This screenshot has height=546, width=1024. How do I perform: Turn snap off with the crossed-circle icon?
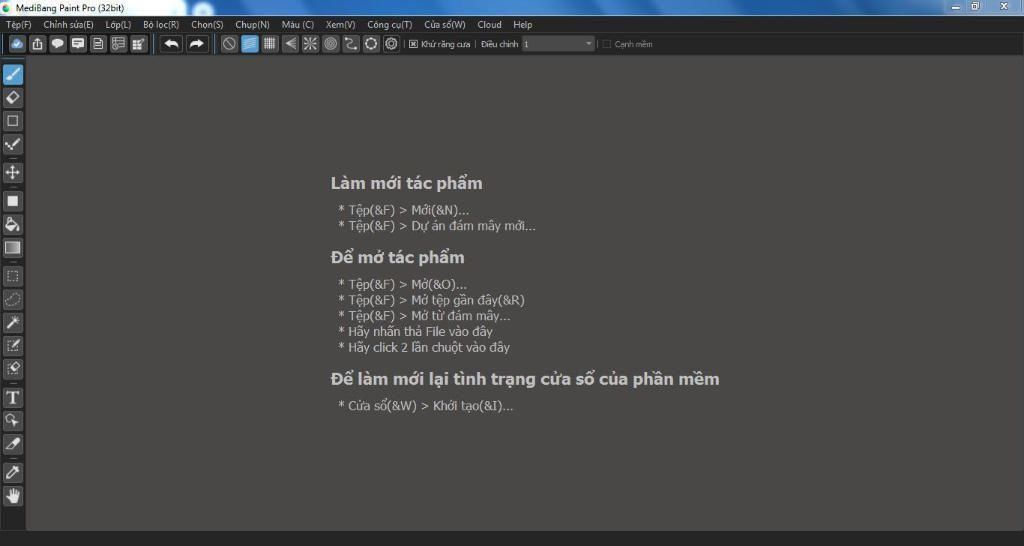pos(229,44)
